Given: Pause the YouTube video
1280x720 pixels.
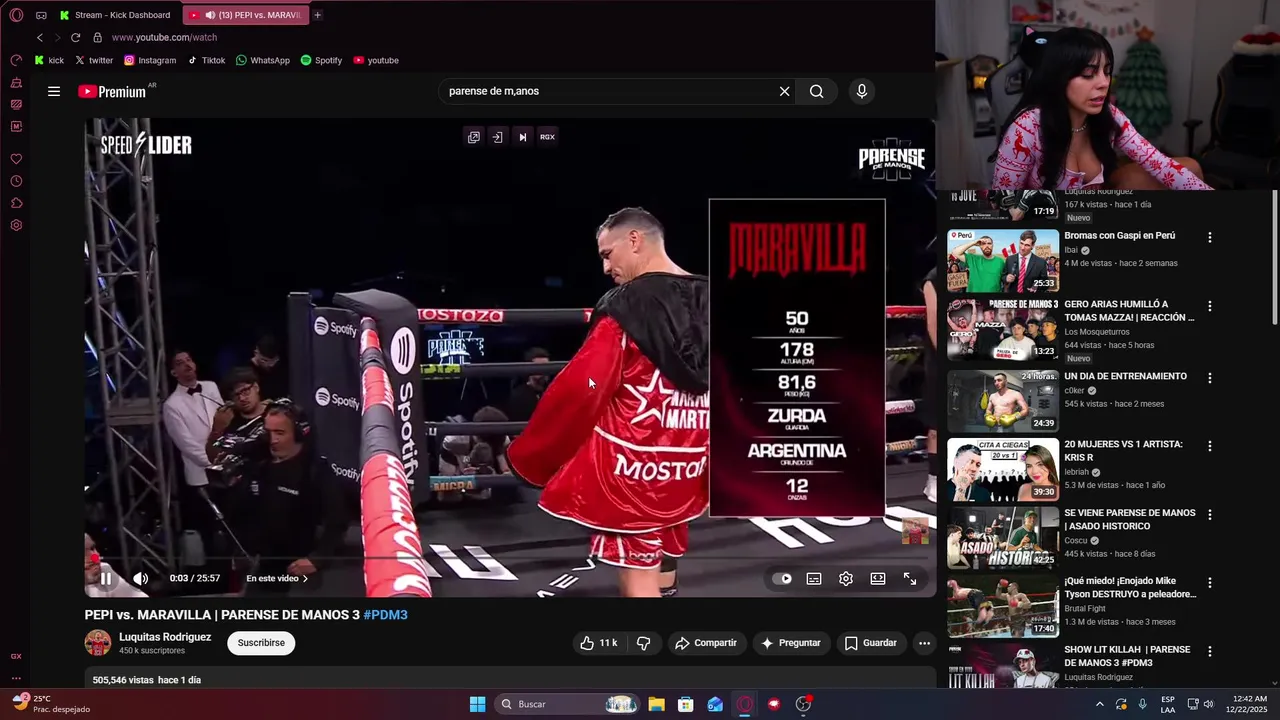Looking at the screenshot, I should [x=106, y=578].
